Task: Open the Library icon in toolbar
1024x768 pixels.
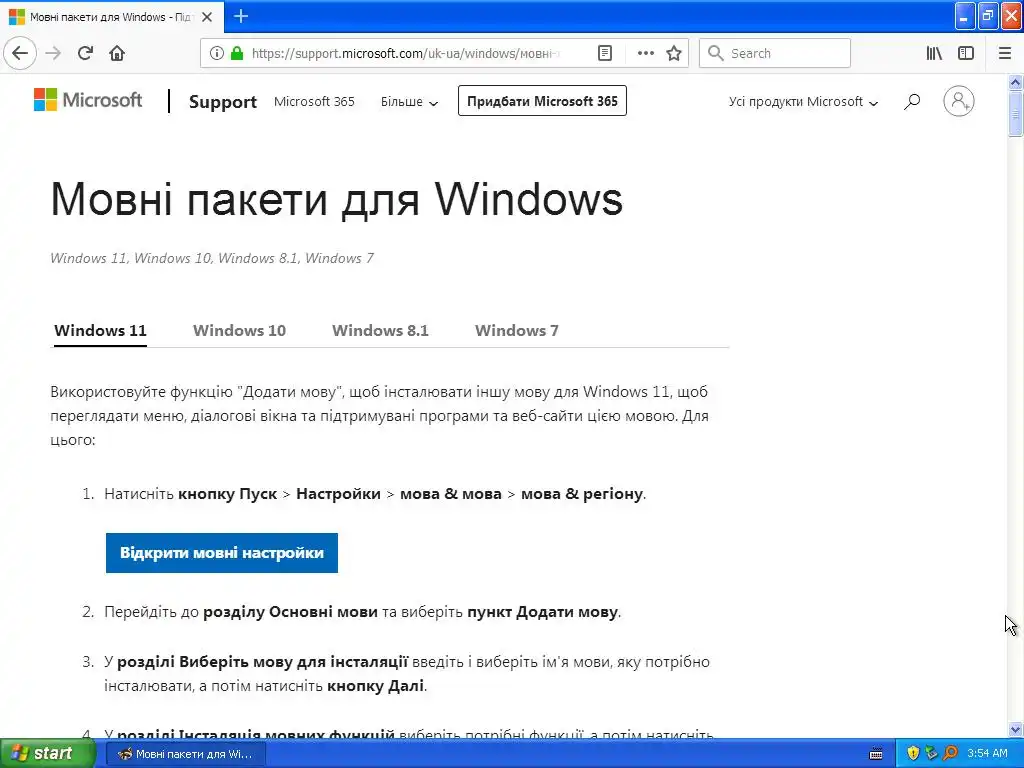Action: pos(934,53)
